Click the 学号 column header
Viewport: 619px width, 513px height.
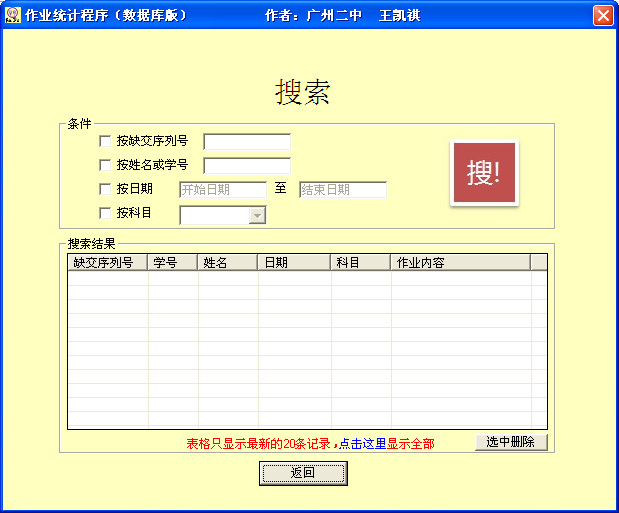(x=172, y=262)
